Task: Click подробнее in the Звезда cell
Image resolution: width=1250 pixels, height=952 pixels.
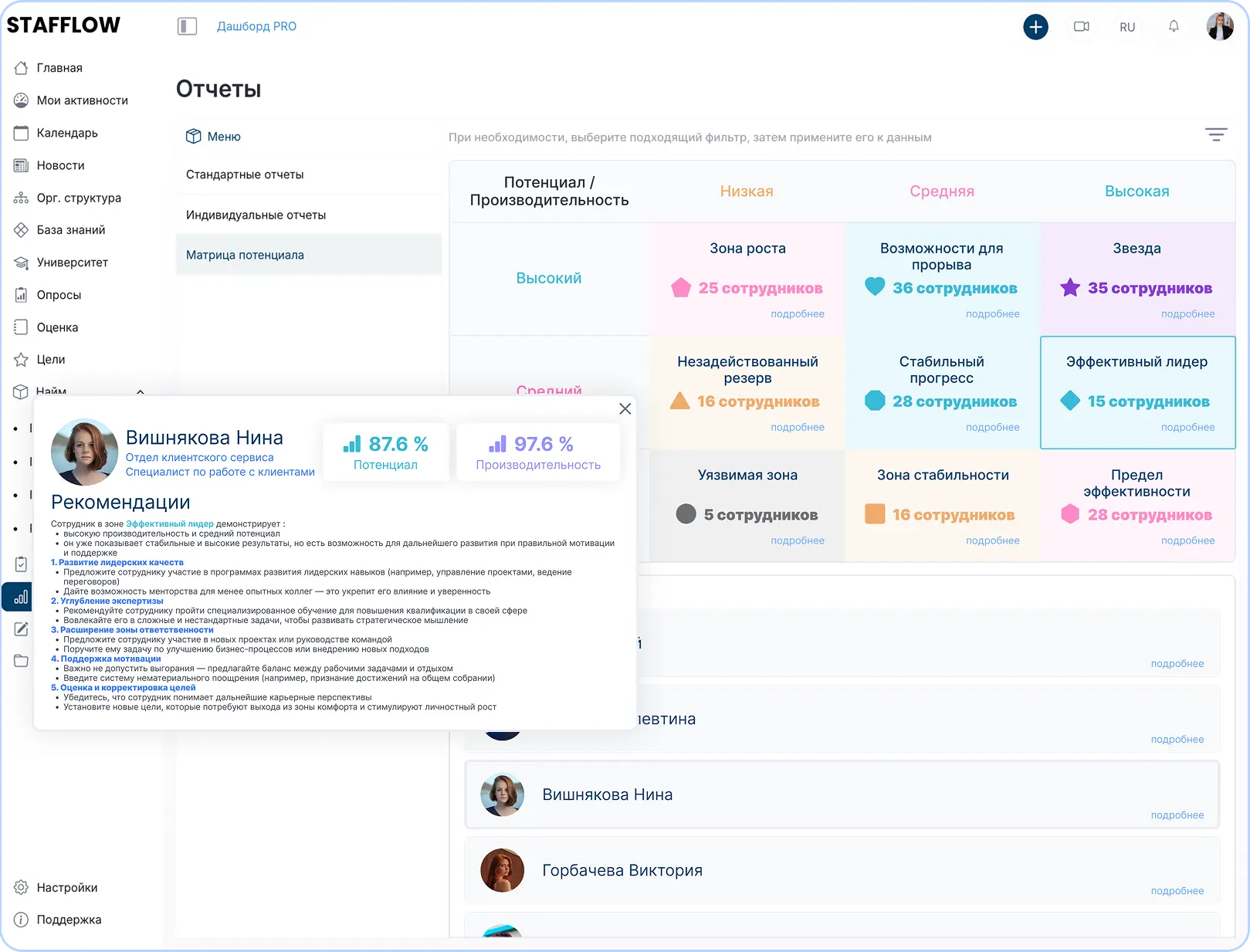Action: (1187, 314)
